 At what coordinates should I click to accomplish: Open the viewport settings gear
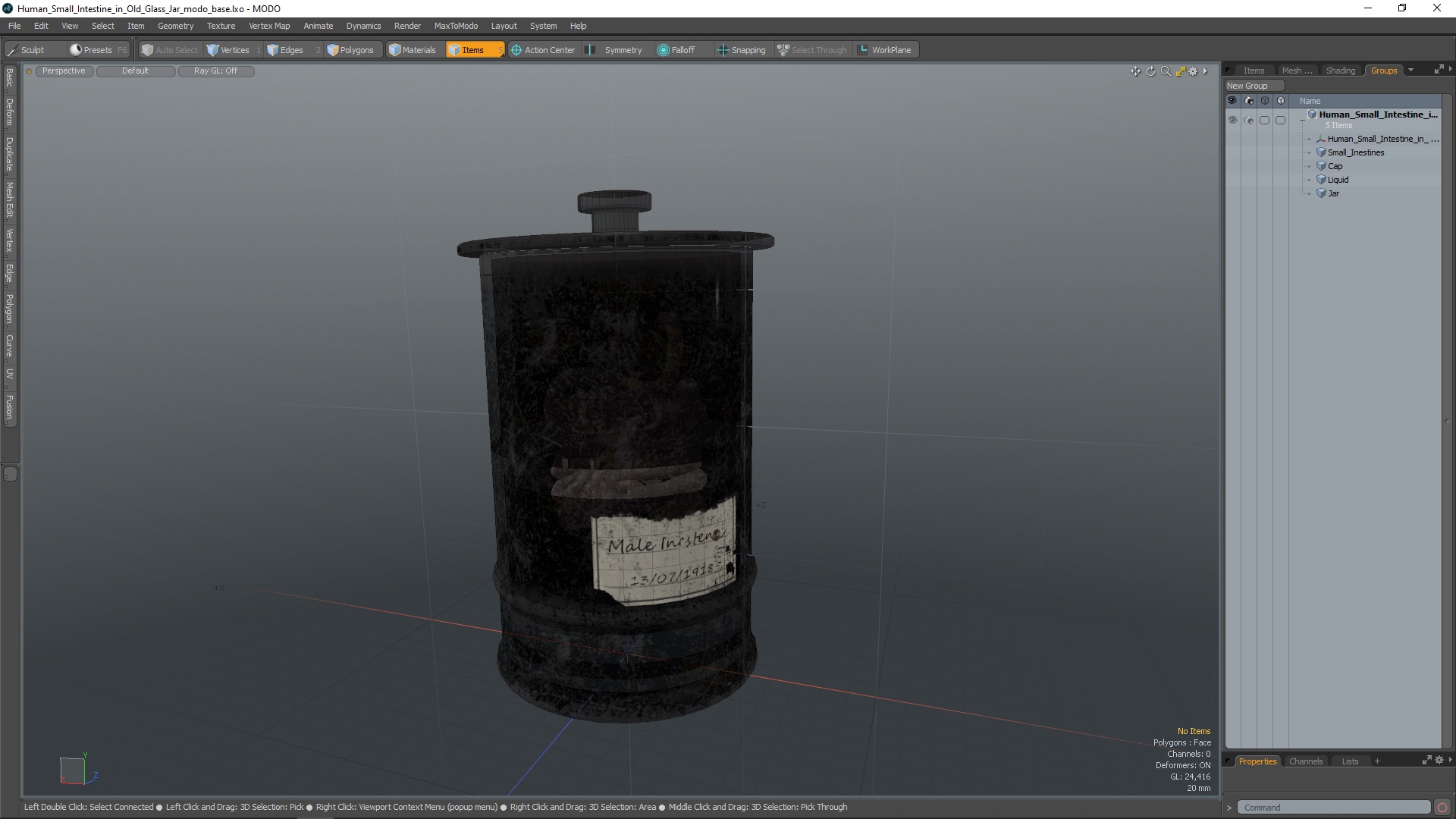point(1194,71)
